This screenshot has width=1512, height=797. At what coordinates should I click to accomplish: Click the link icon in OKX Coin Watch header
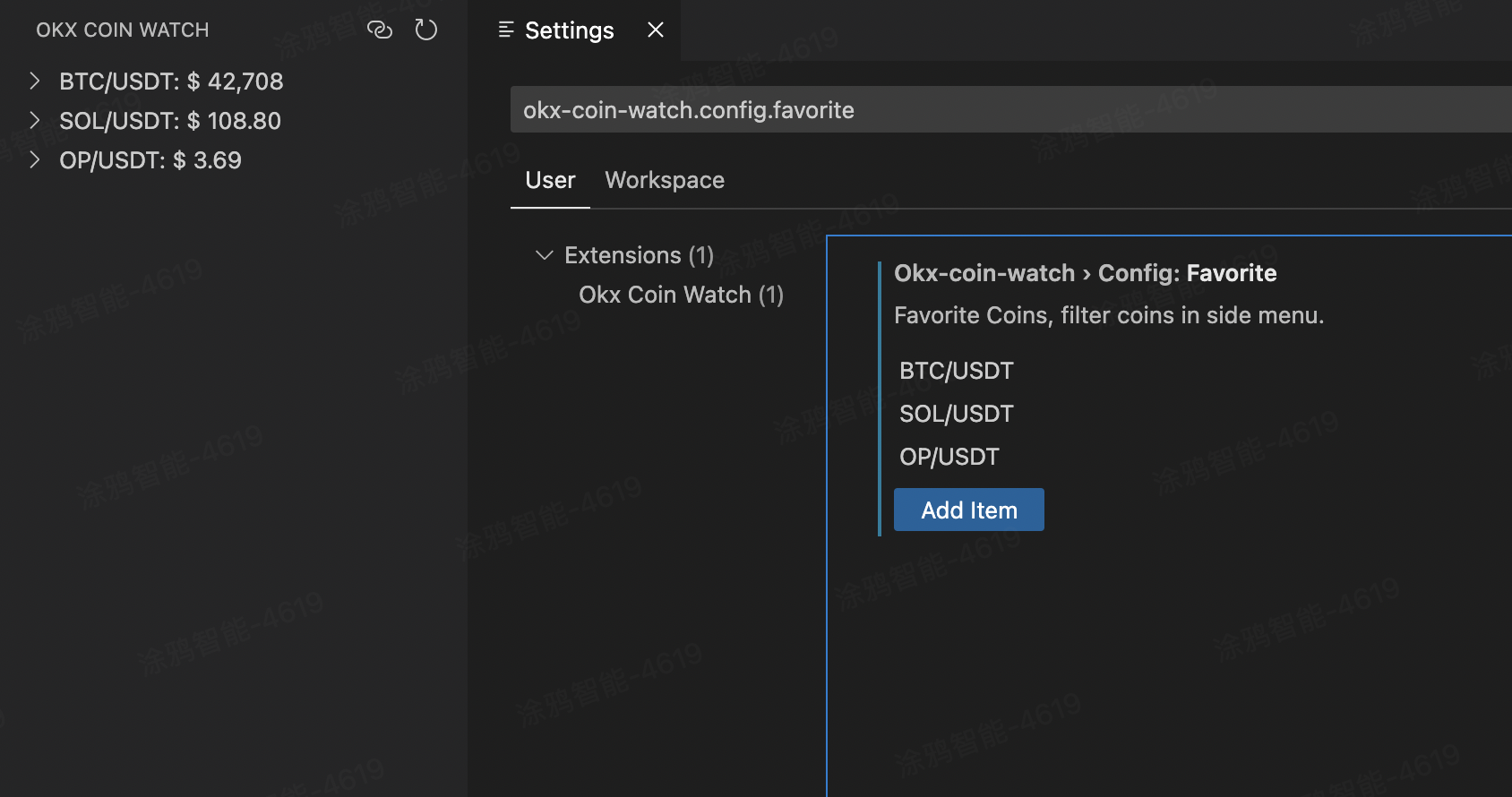(380, 30)
